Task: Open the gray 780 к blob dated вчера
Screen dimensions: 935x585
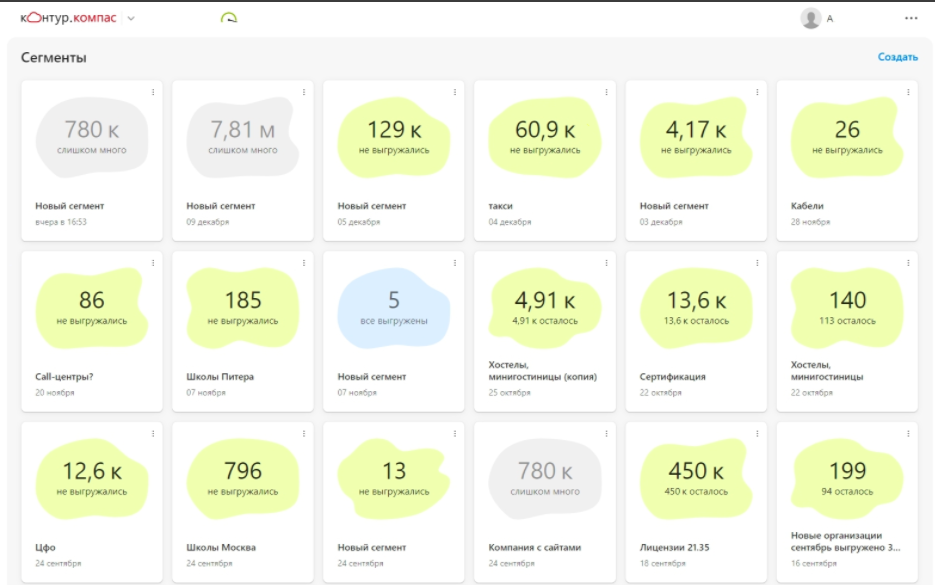Action: pyautogui.click(x=92, y=138)
